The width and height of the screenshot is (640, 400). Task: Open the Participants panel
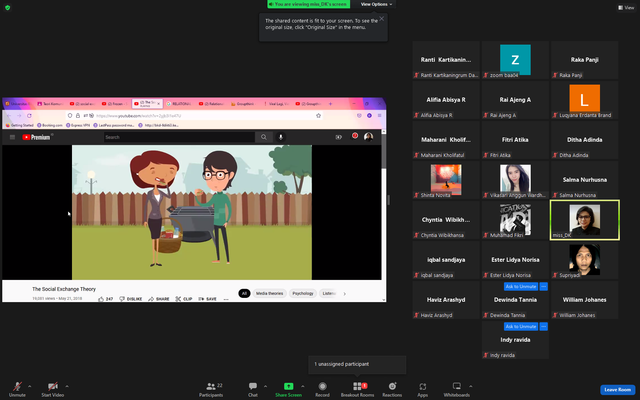(x=211, y=389)
